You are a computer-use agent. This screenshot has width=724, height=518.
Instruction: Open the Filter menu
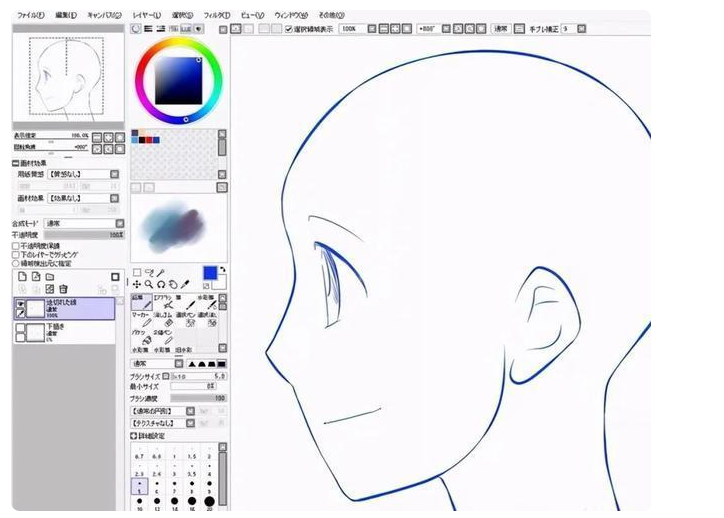click(x=217, y=15)
